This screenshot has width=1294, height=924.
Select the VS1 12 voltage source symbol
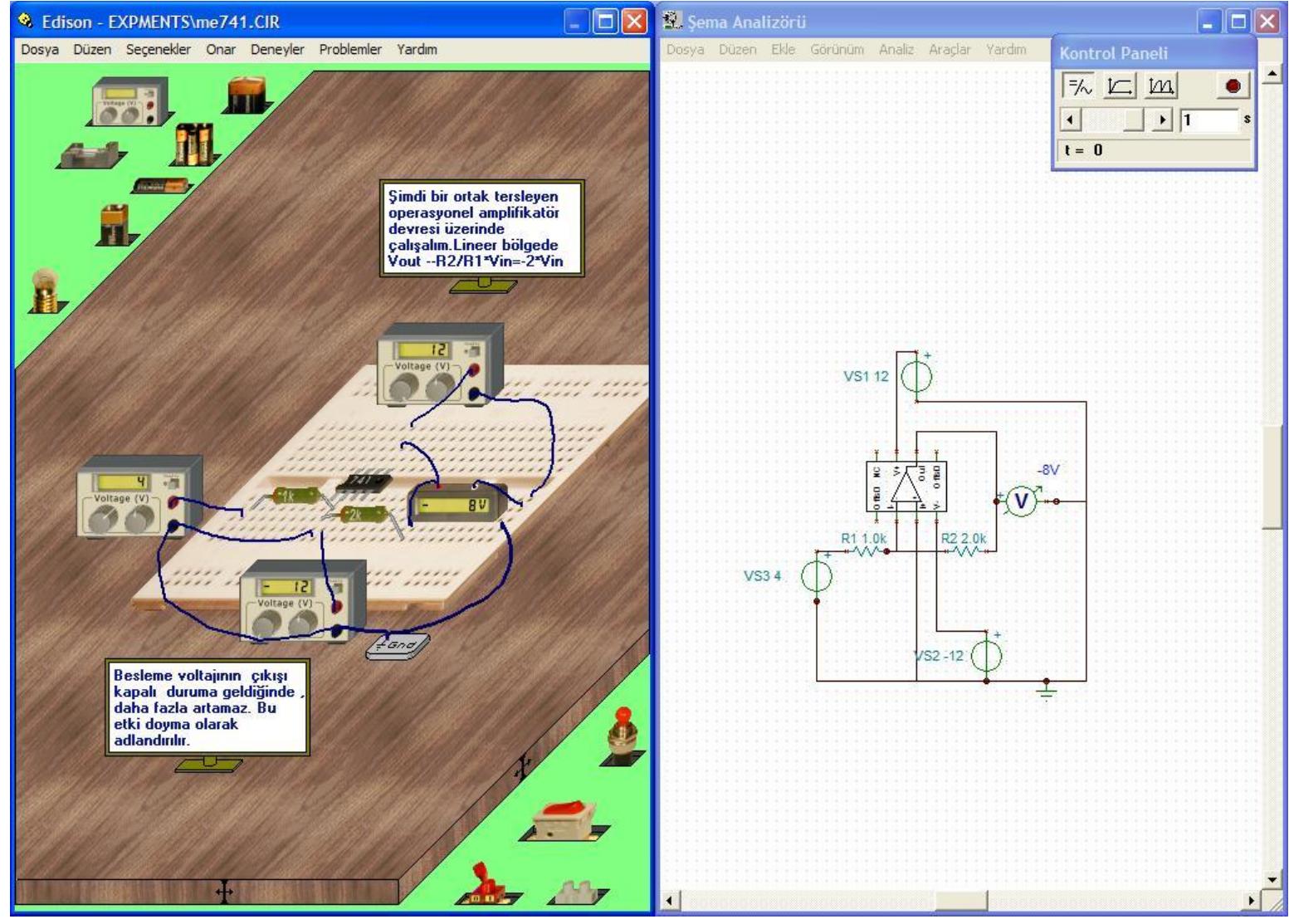916,376
